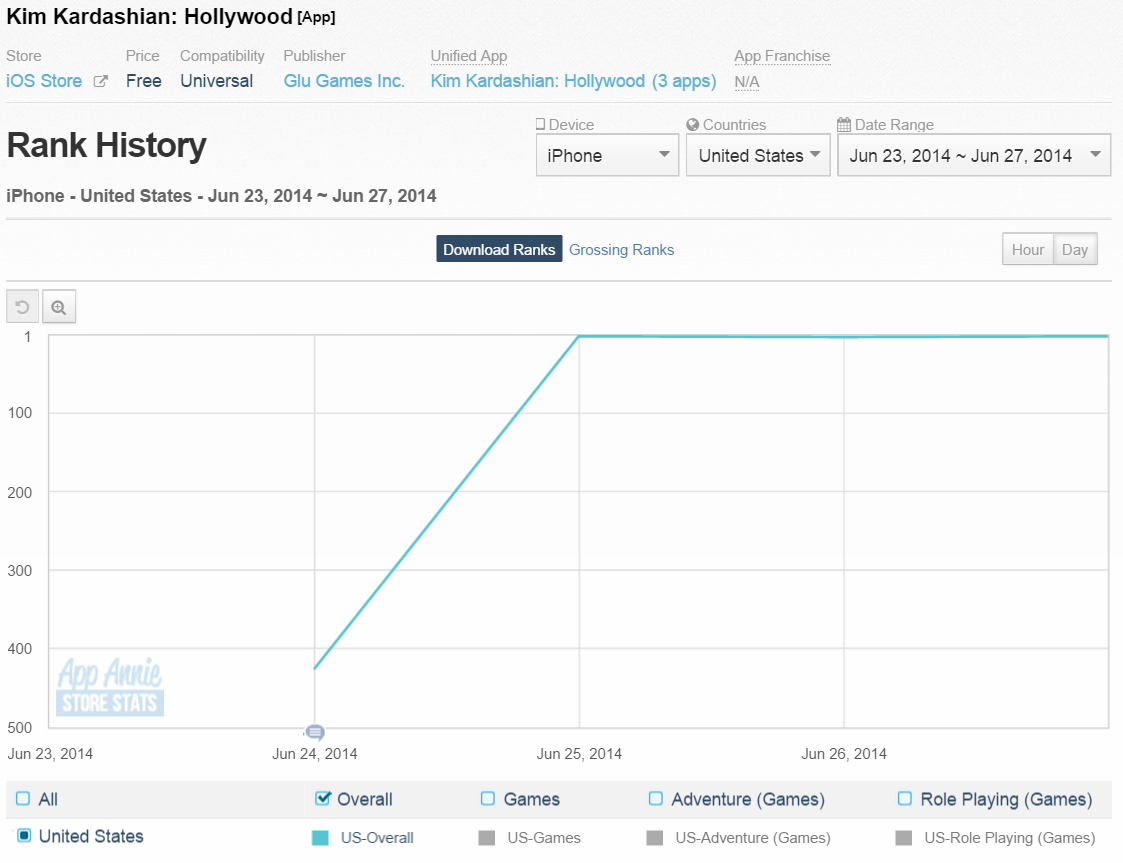
Task: Toggle the All checkbox
Action: click(x=23, y=799)
